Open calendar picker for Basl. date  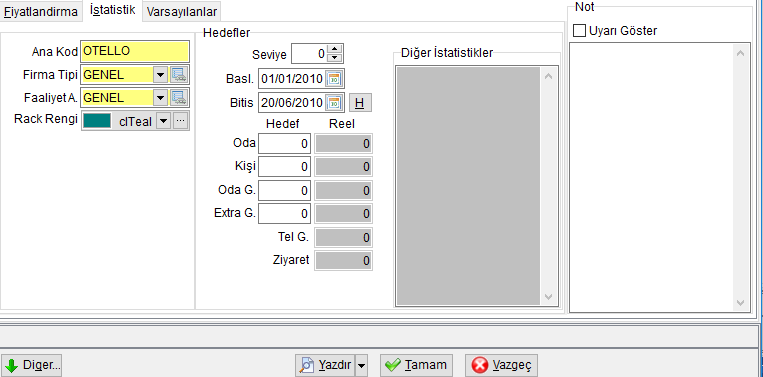point(334,79)
